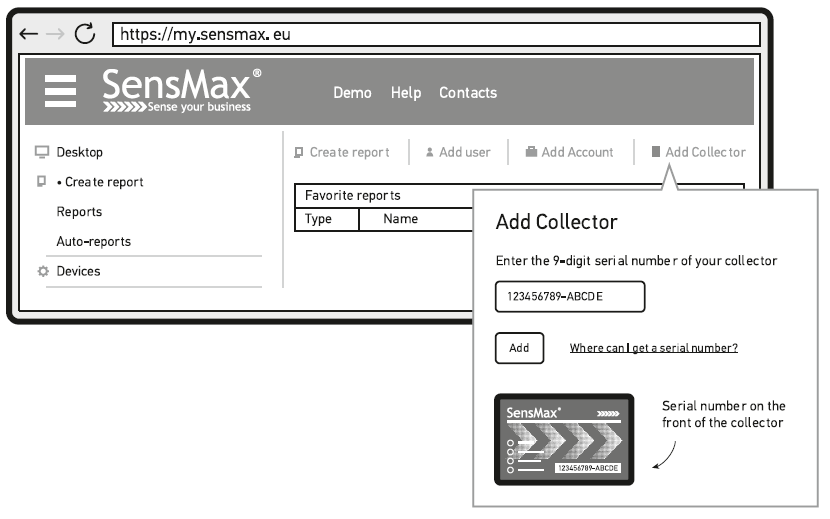Click the Desktop monitor icon in sidebar

42,153
